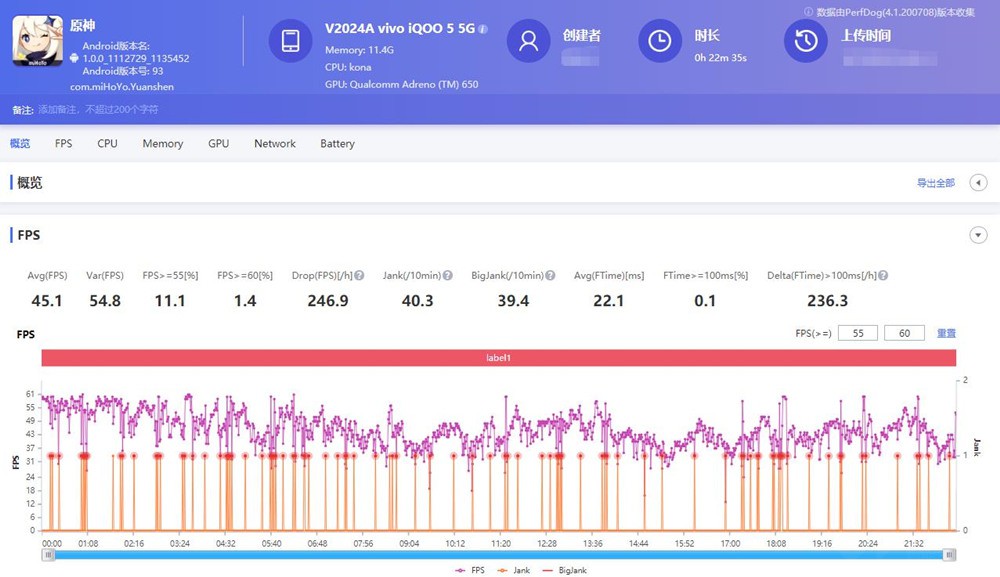Click the right handle of time range slider
Screen dimensions: 1000x577
click(x=950, y=555)
